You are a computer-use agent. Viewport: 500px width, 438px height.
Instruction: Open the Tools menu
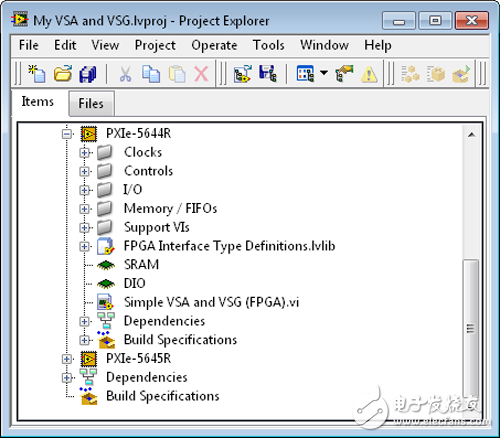[x=269, y=45]
